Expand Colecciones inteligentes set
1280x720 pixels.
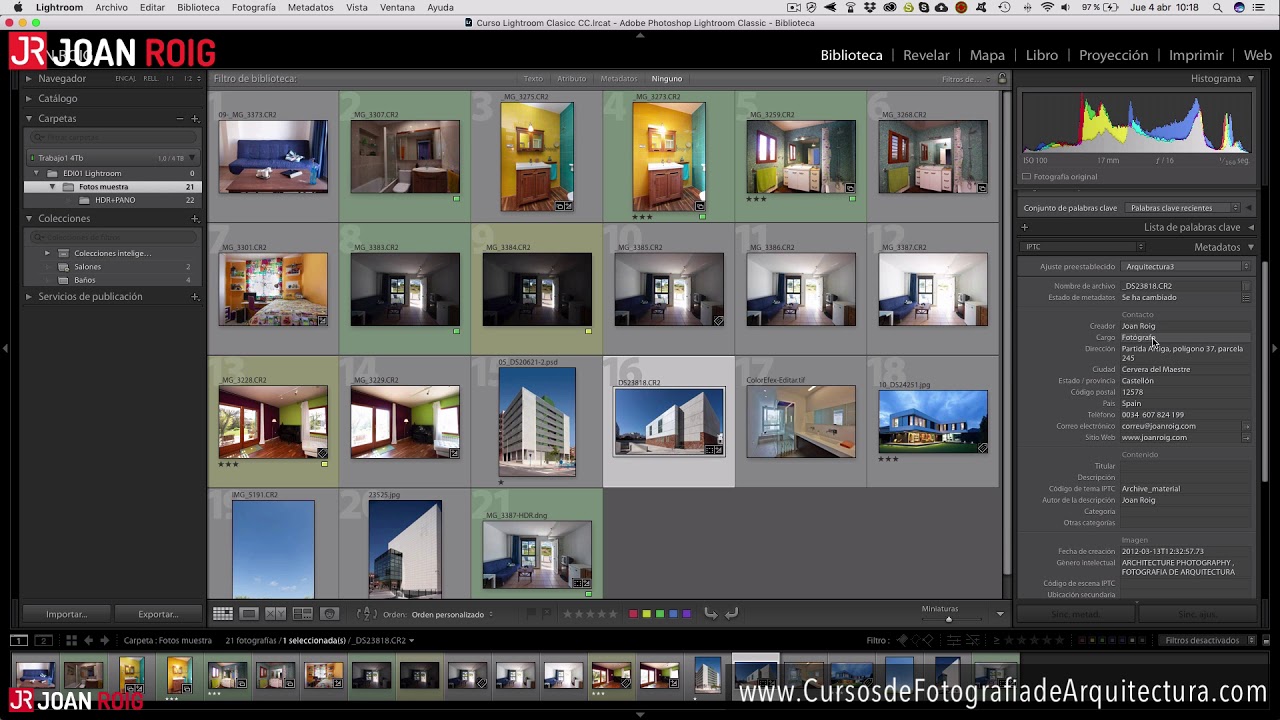click(x=47, y=253)
